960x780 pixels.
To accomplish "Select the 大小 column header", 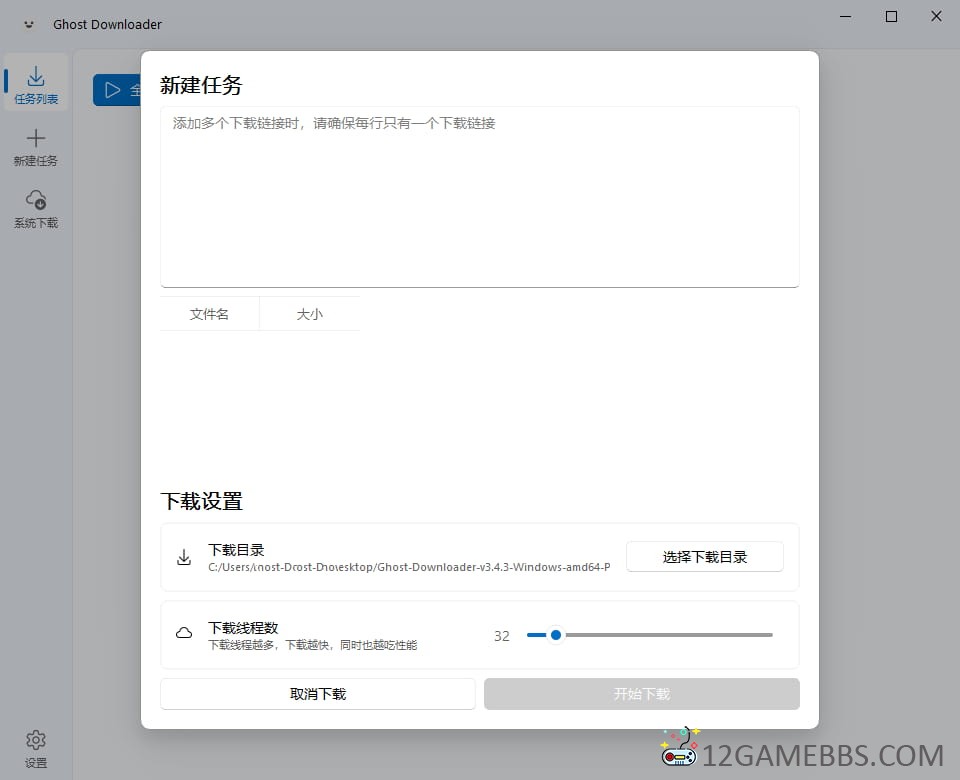I will pyautogui.click(x=310, y=314).
